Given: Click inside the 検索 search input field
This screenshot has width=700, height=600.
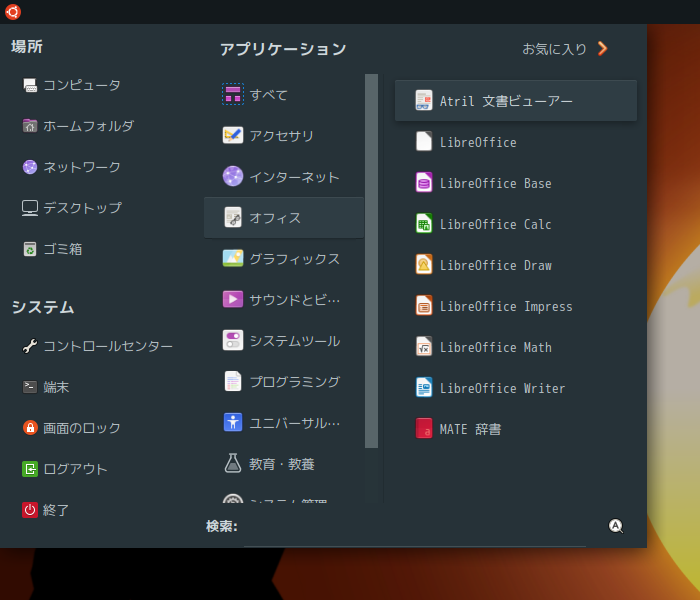Looking at the screenshot, I should pyautogui.click(x=415, y=527).
